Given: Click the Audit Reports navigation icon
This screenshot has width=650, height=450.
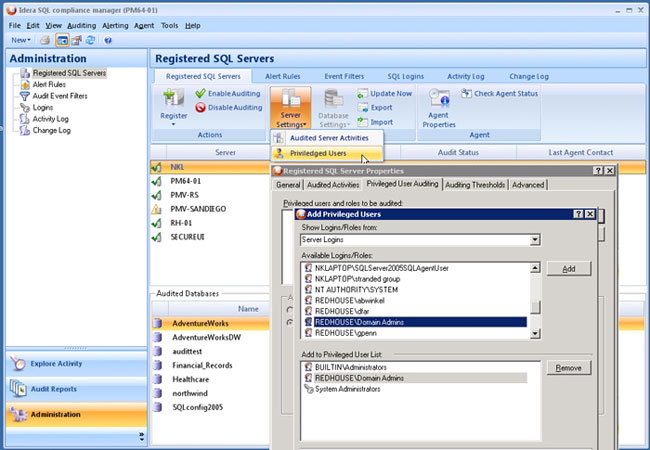Looking at the screenshot, I should point(18,389).
